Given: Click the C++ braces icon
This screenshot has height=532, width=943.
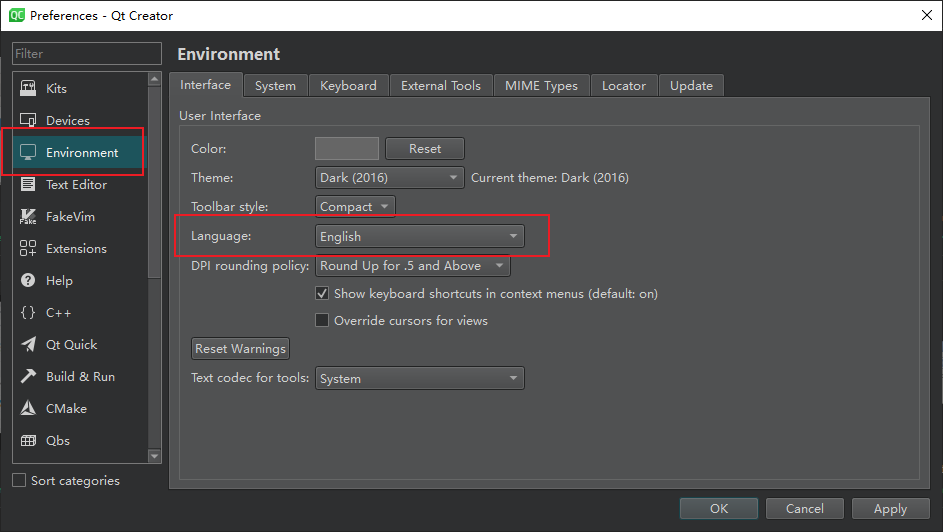Looking at the screenshot, I should tap(28, 313).
